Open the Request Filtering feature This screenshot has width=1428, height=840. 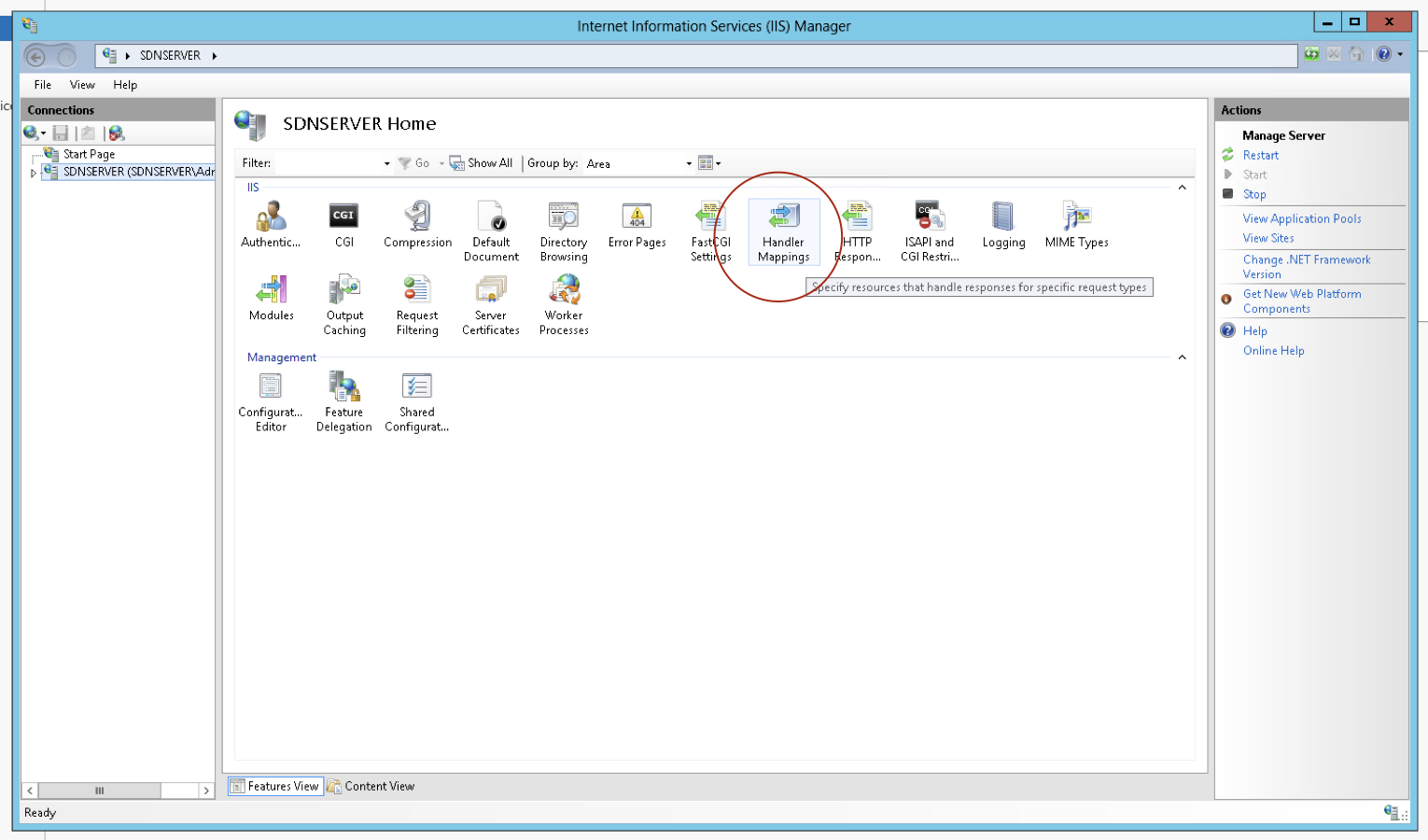point(417,305)
